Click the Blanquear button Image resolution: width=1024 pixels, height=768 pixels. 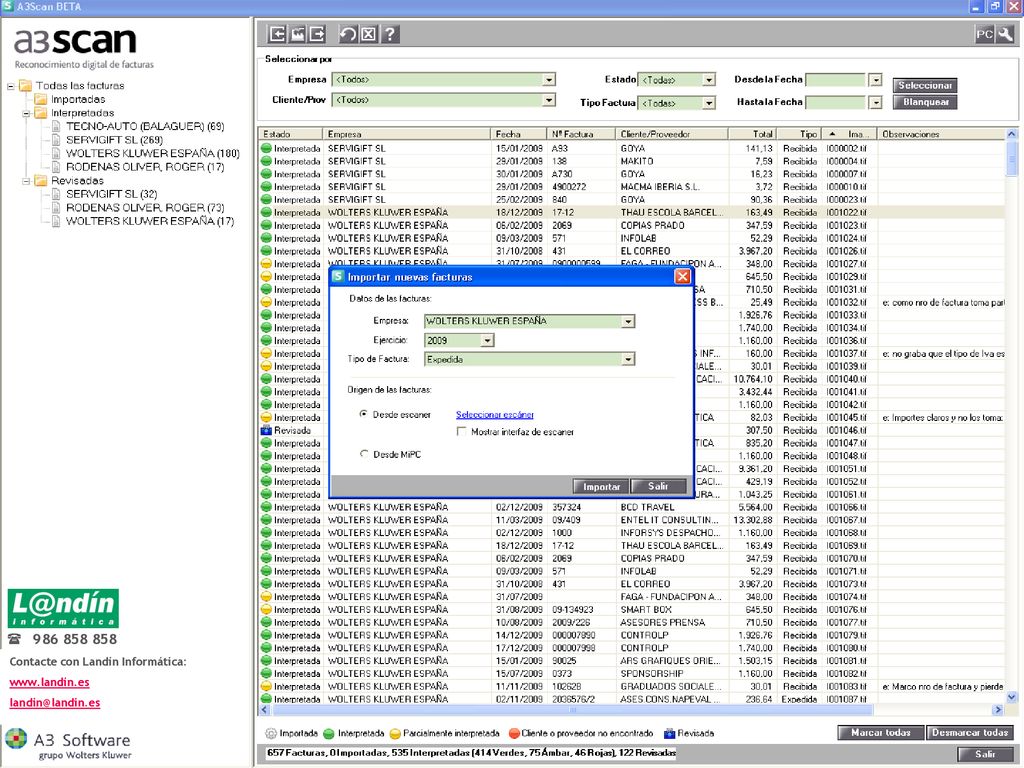click(x=925, y=102)
